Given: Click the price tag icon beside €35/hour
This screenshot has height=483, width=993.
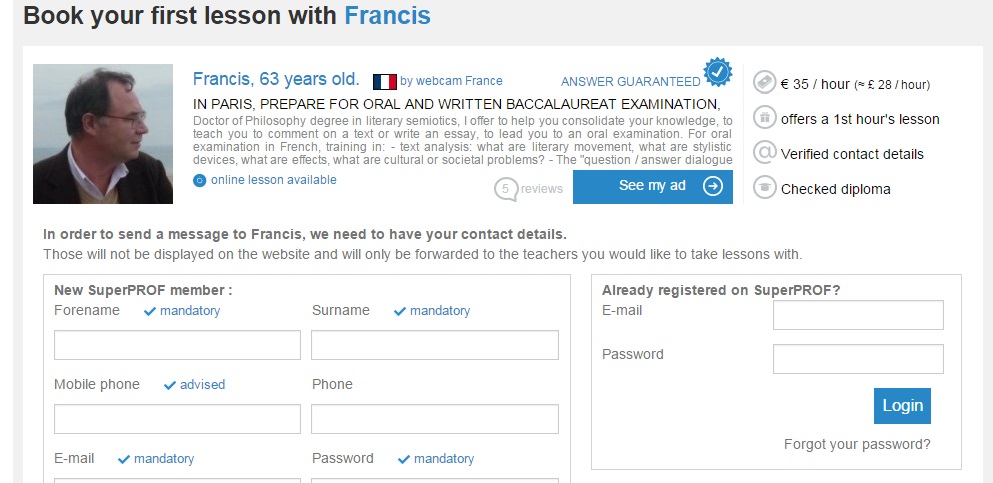Looking at the screenshot, I should pyautogui.click(x=765, y=83).
